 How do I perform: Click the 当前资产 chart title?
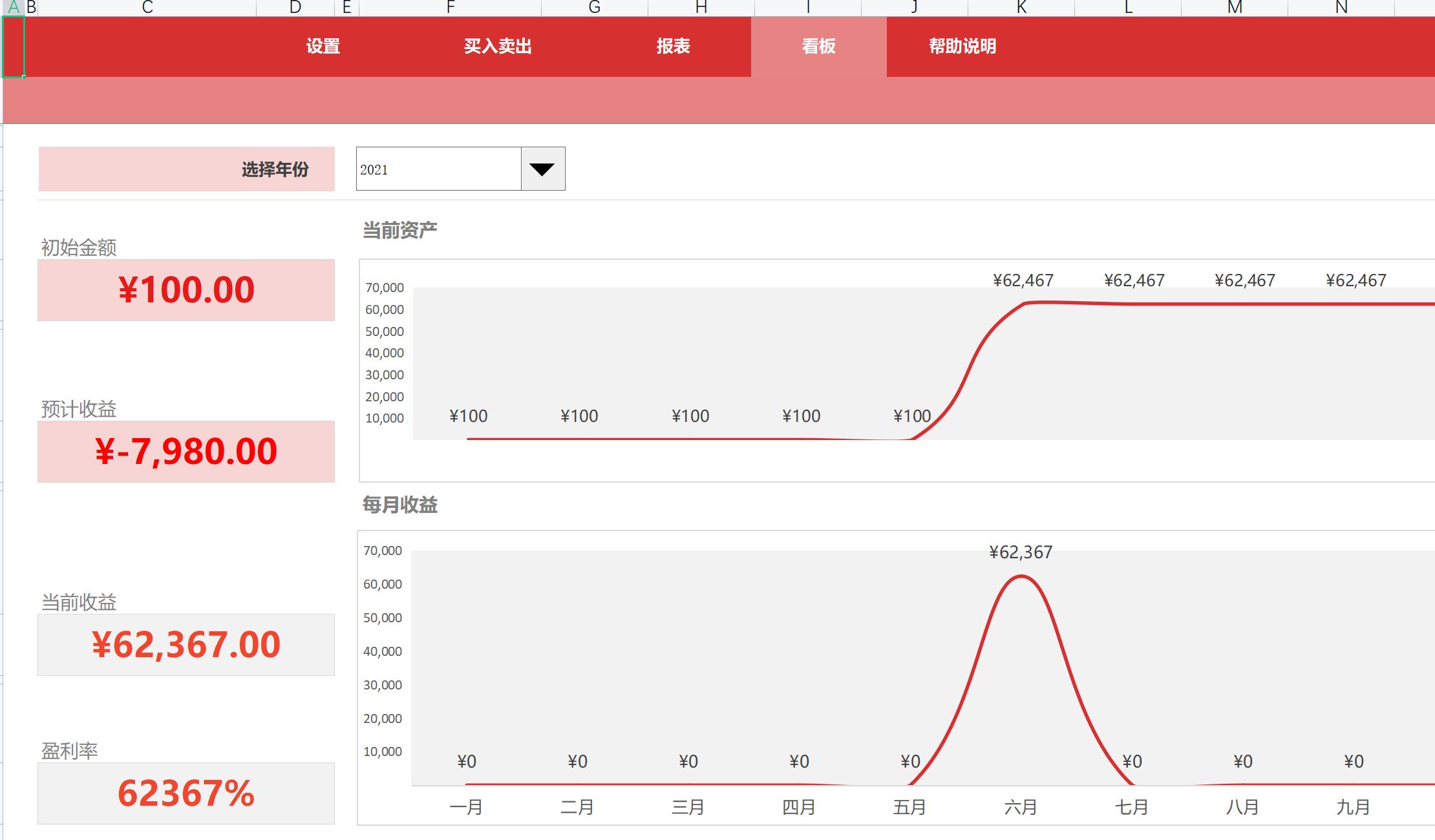tap(401, 229)
